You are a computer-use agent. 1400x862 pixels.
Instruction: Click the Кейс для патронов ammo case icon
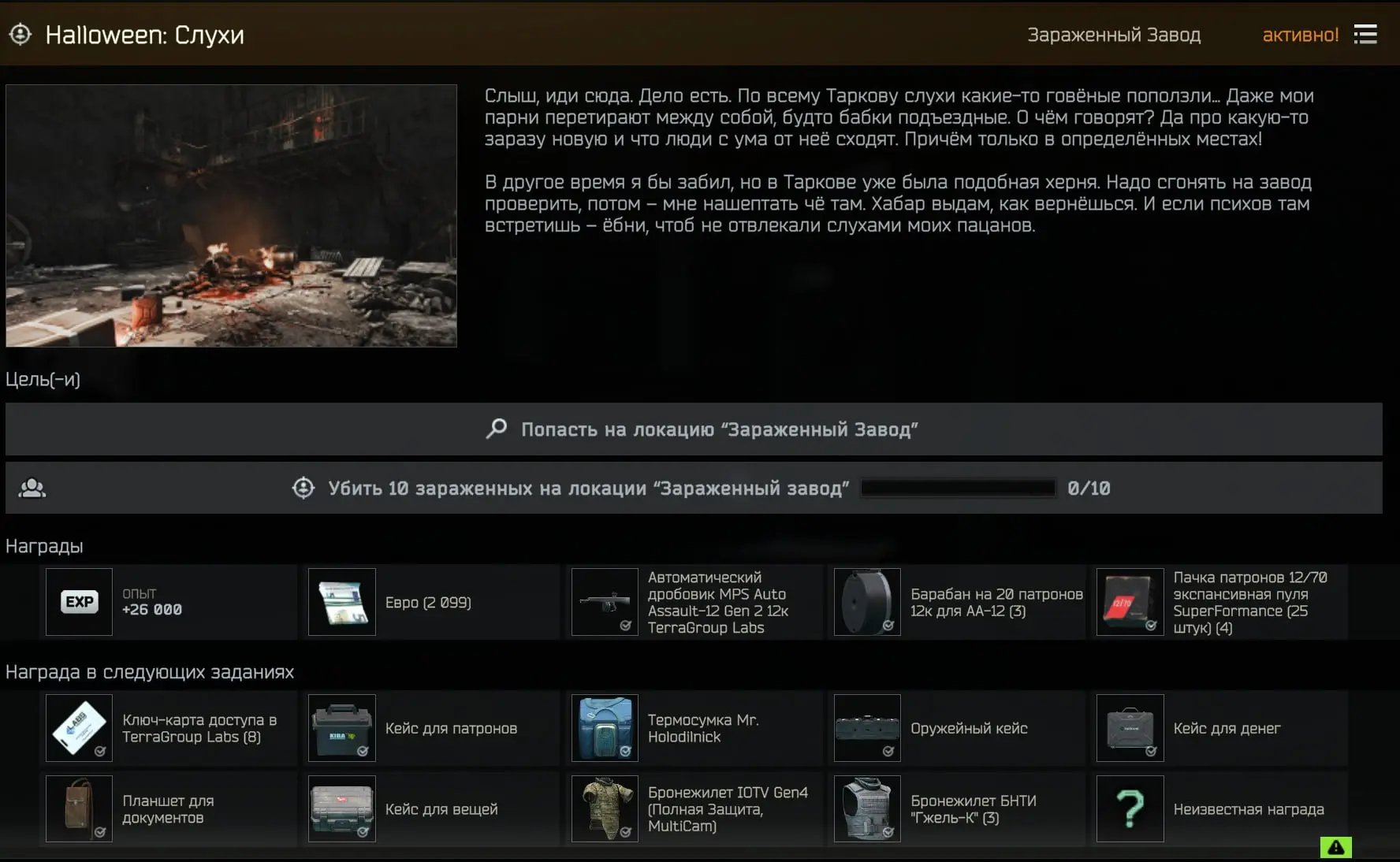(x=341, y=728)
